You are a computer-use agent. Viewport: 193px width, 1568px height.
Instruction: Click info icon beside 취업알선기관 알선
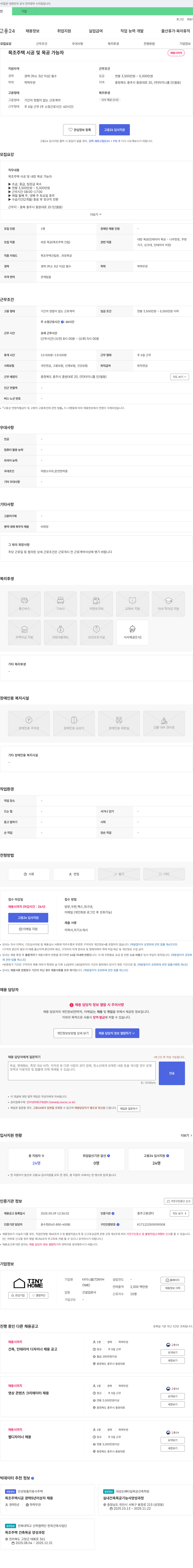(x=108, y=1156)
